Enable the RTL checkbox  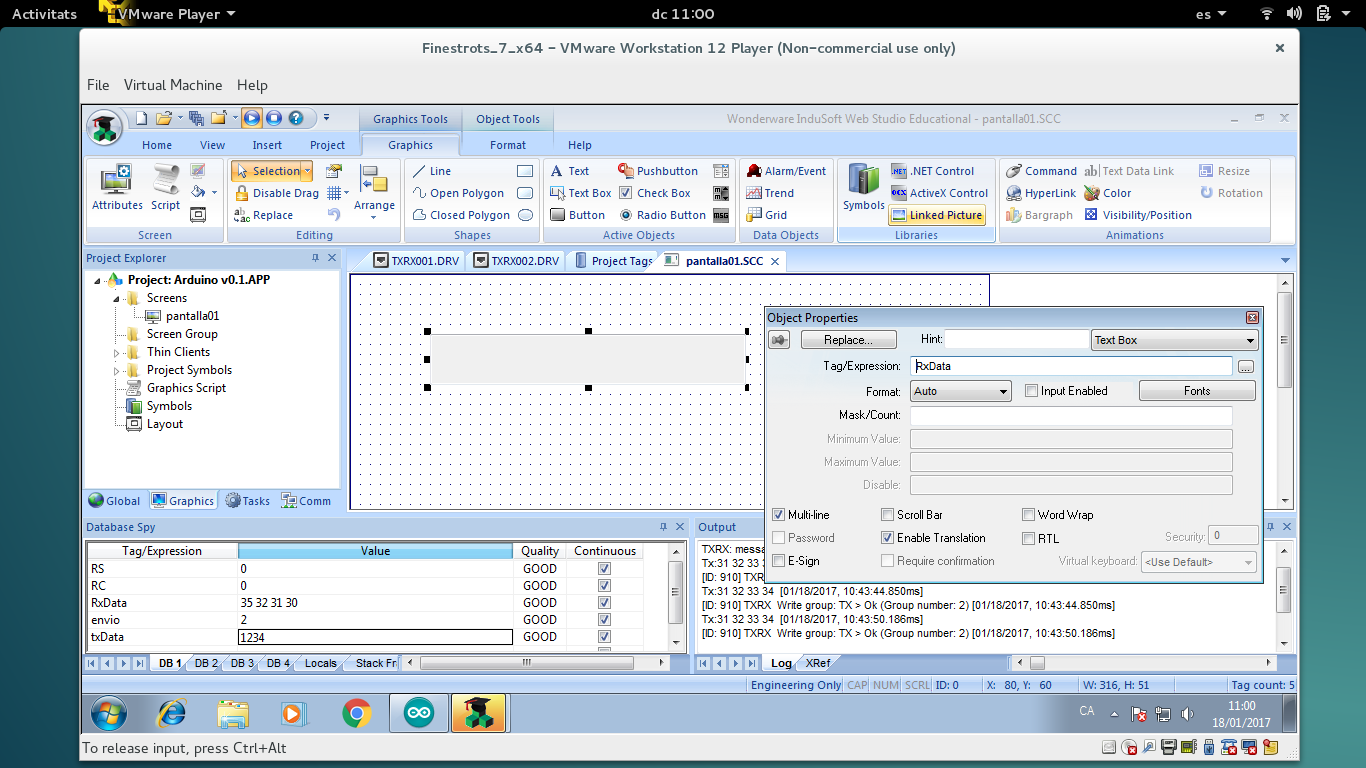point(1028,538)
